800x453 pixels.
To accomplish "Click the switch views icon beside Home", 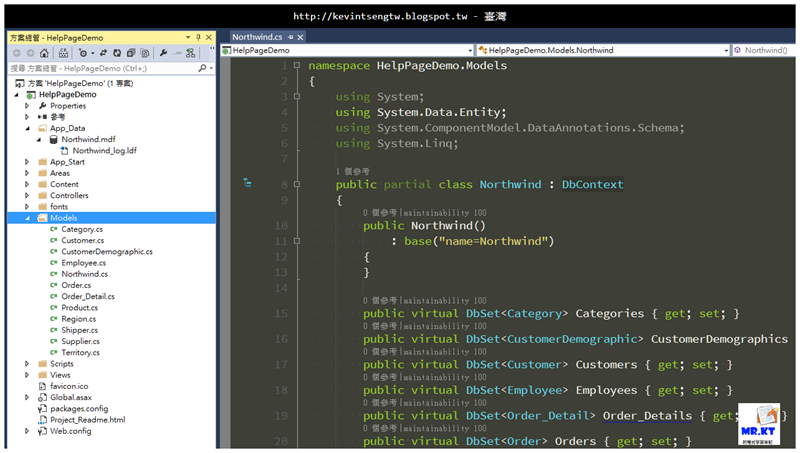I will pyautogui.click(x=63, y=53).
